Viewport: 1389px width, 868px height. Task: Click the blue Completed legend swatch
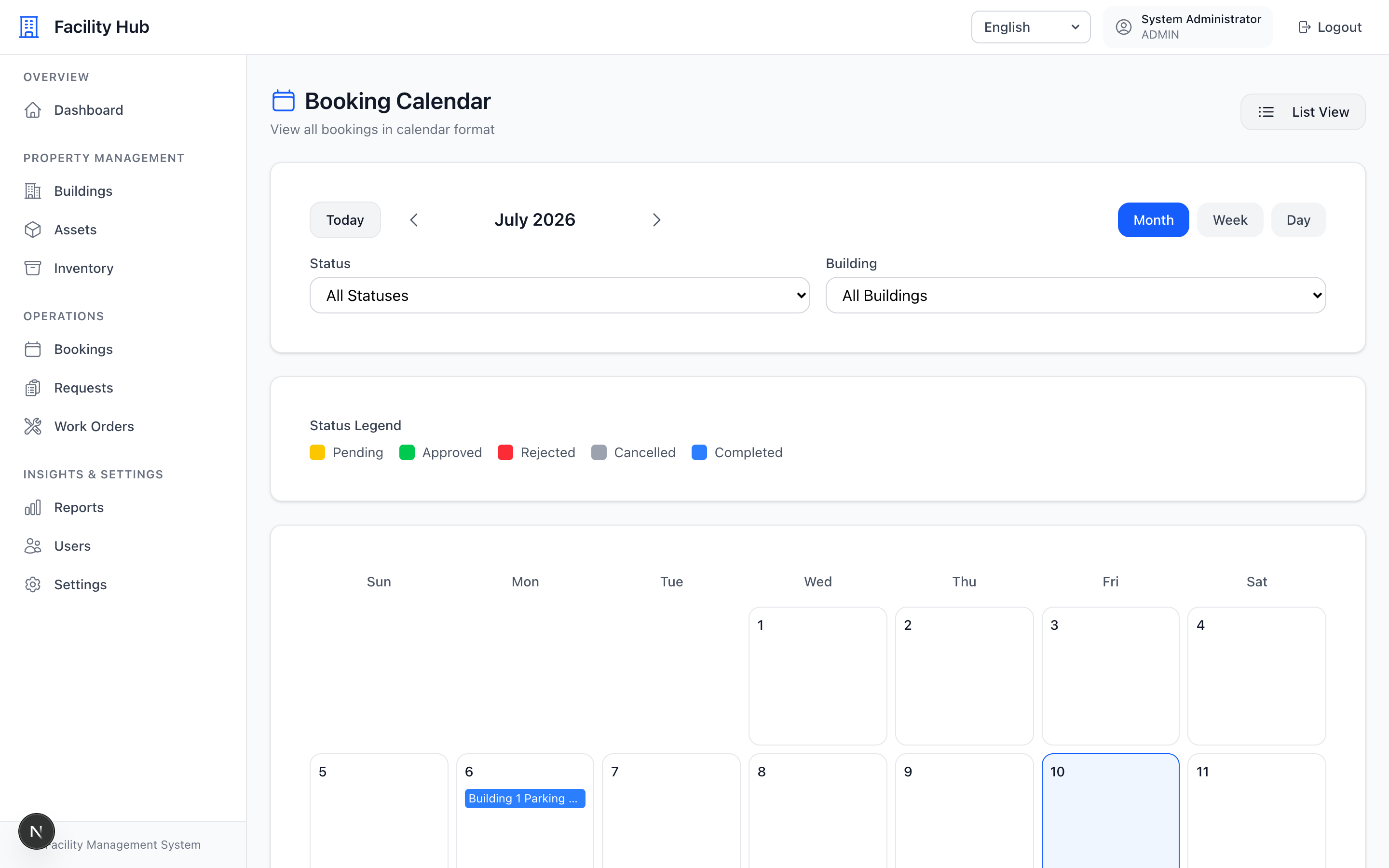tap(699, 452)
